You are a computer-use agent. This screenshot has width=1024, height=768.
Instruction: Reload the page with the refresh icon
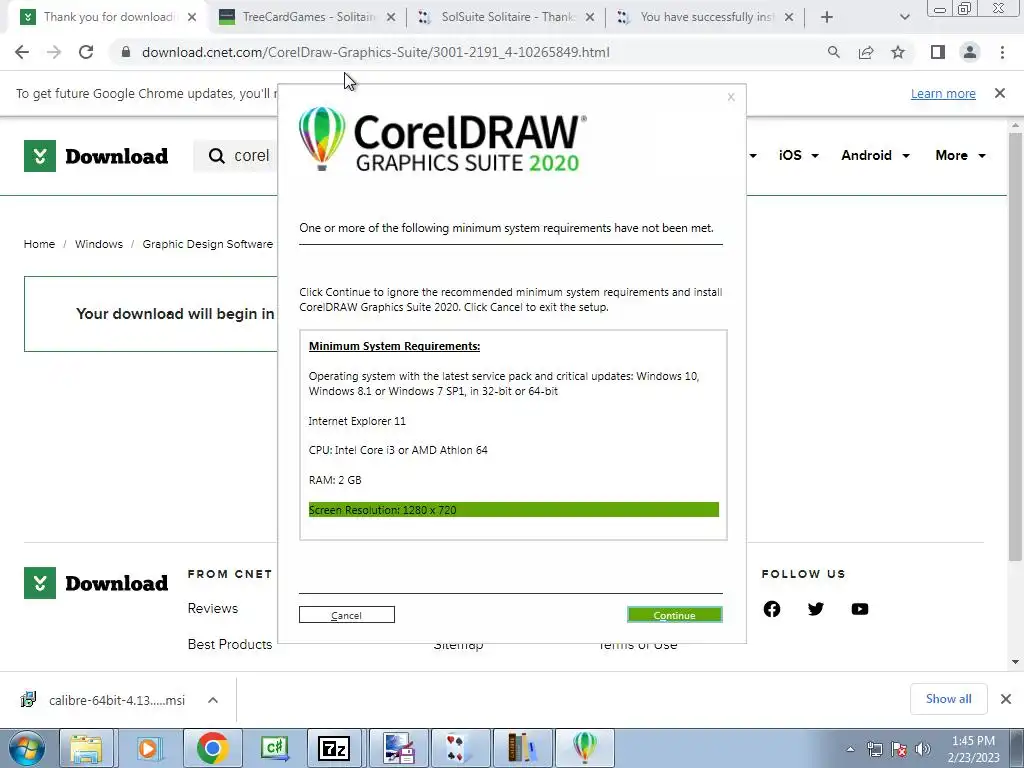[x=86, y=52]
